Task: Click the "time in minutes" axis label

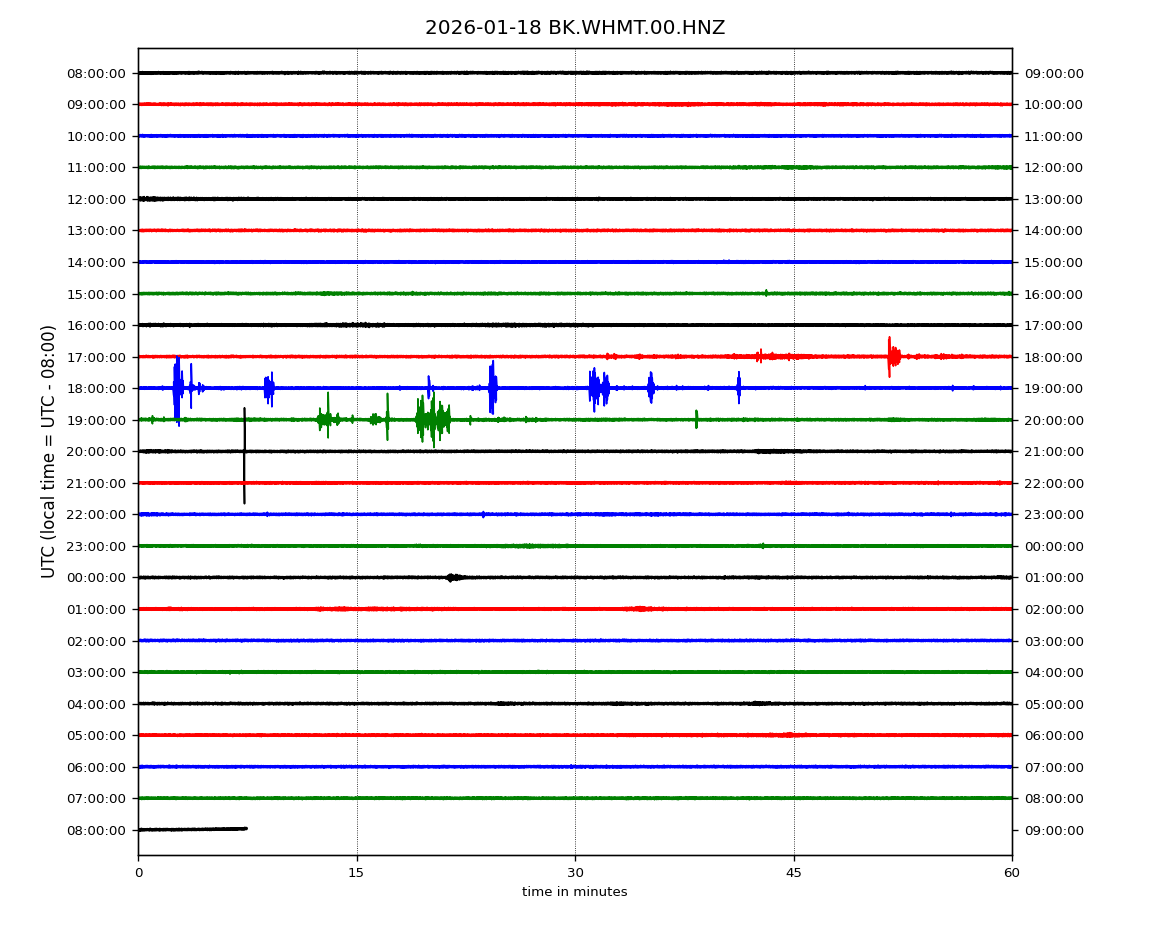Action: click(x=574, y=892)
